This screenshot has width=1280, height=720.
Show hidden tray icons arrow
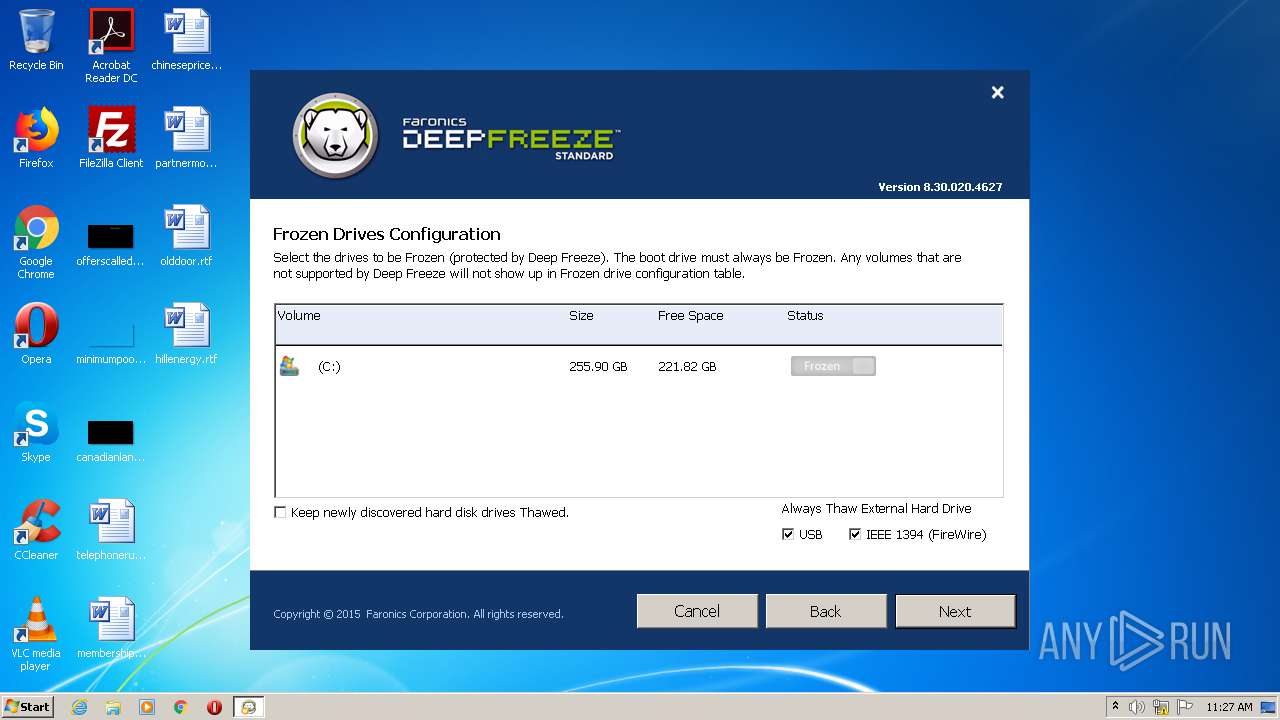1115,706
